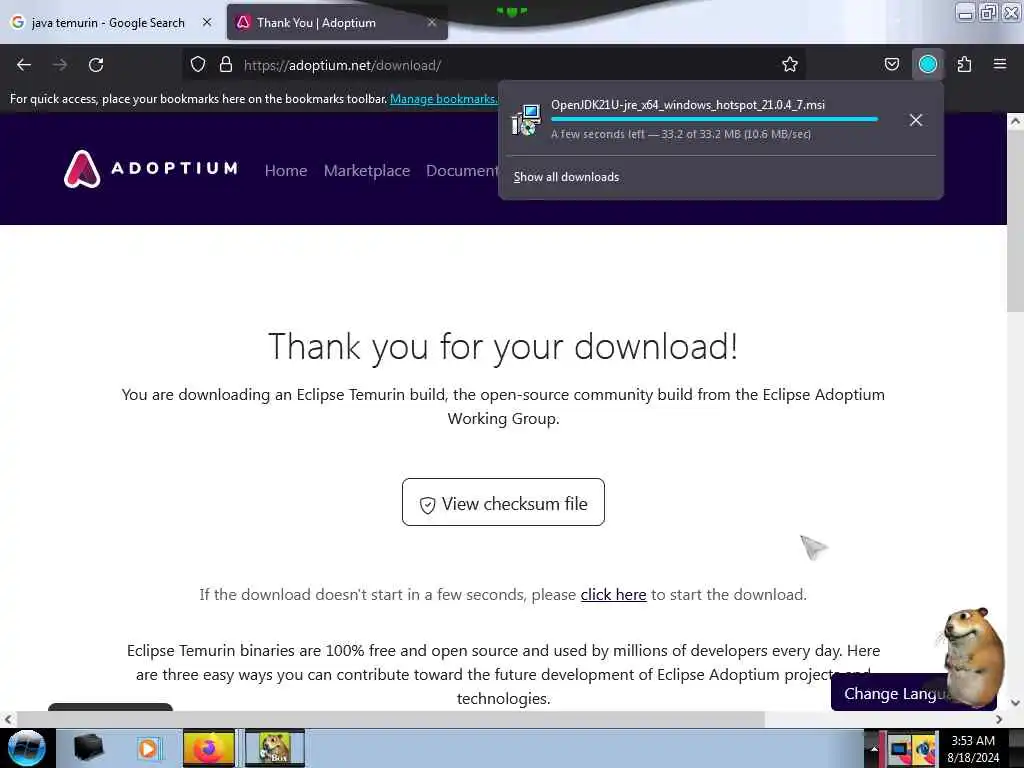Click the Thank you for your download heading
This screenshot has width=1024, height=768.
point(504,346)
